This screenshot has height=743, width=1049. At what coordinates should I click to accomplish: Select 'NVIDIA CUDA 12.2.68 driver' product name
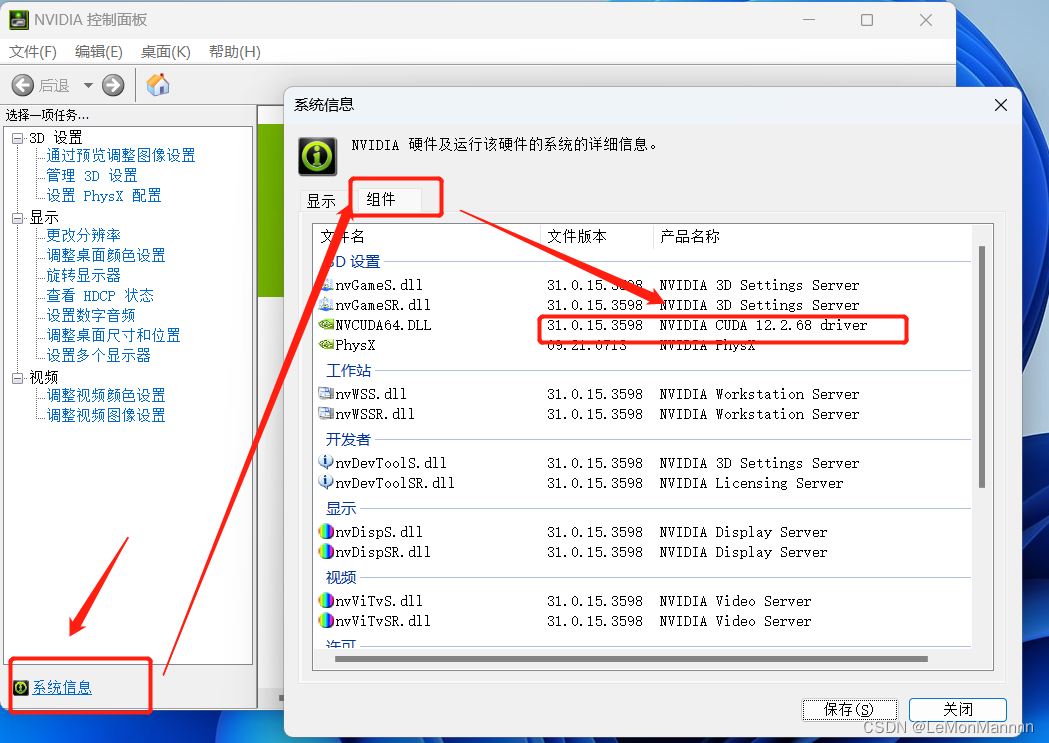pos(763,325)
